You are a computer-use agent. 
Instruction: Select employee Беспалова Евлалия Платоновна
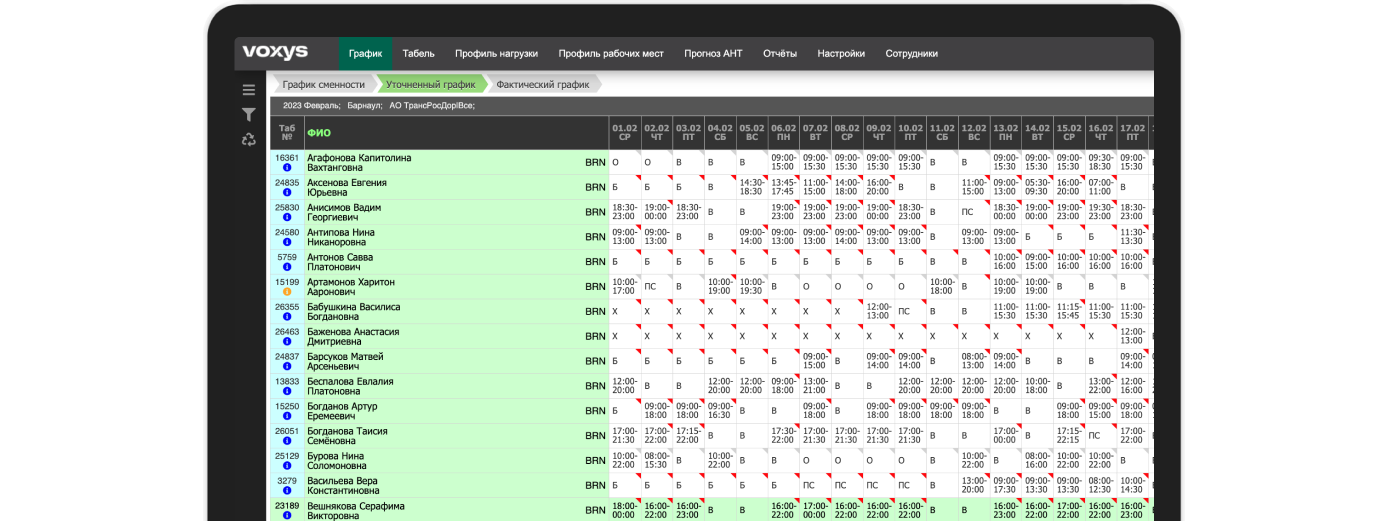tap(352, 386)
